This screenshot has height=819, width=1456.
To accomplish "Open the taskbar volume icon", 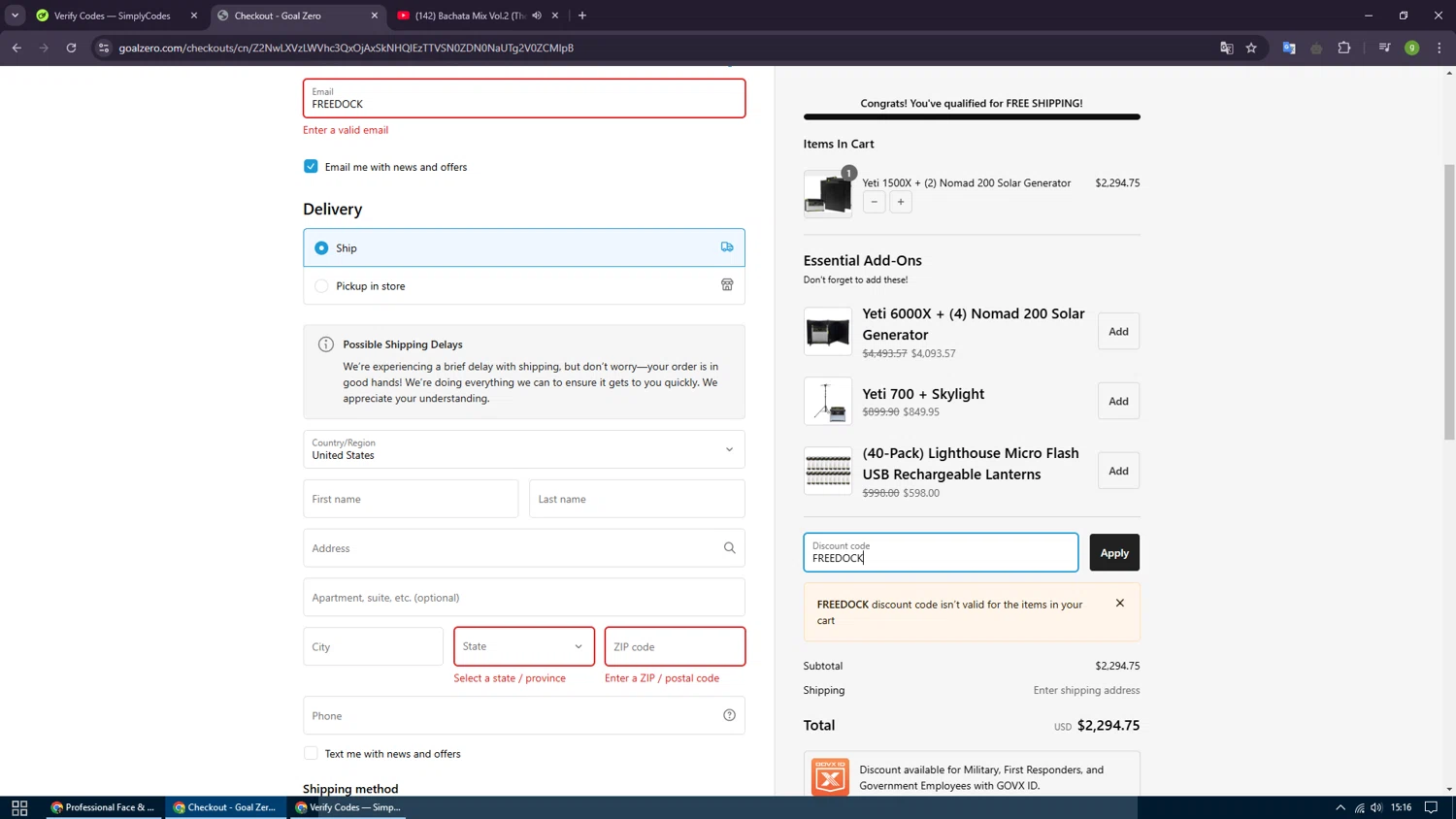I will pos(1376,807).
